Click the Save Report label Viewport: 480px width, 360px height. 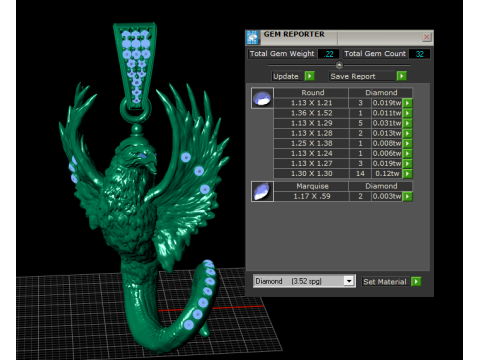353,76
